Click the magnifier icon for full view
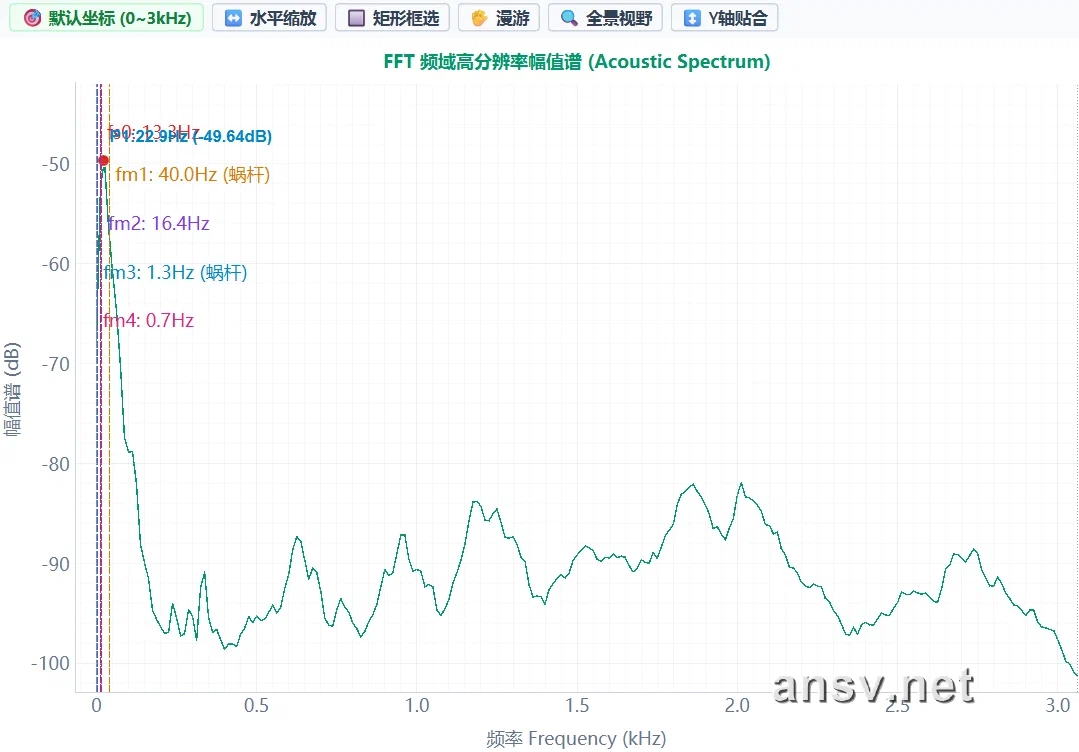Image resolution: width=1079 pixels, height=752 pixels. [569, 18]
